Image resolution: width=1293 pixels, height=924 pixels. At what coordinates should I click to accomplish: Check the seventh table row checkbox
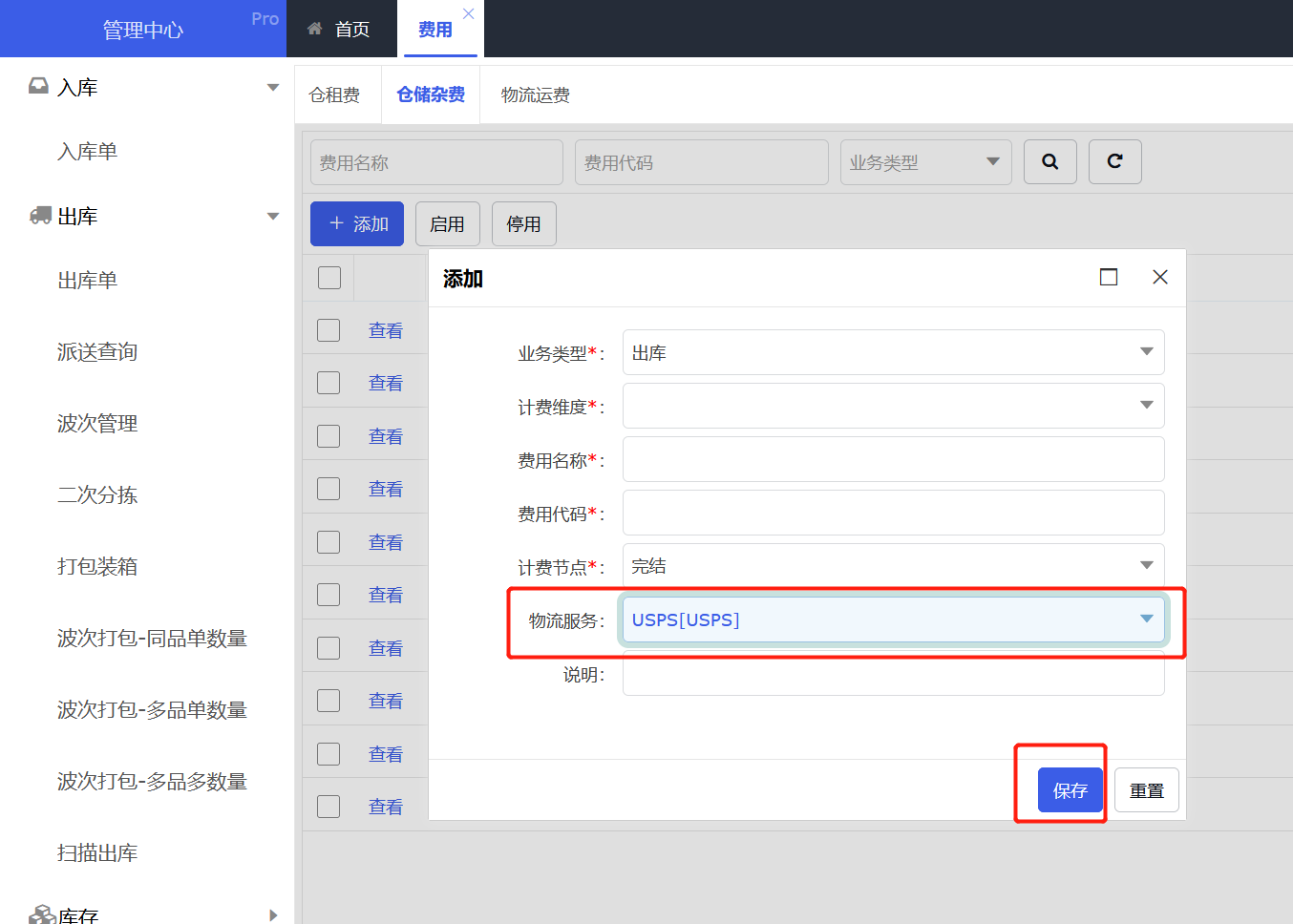click(329, 648)
